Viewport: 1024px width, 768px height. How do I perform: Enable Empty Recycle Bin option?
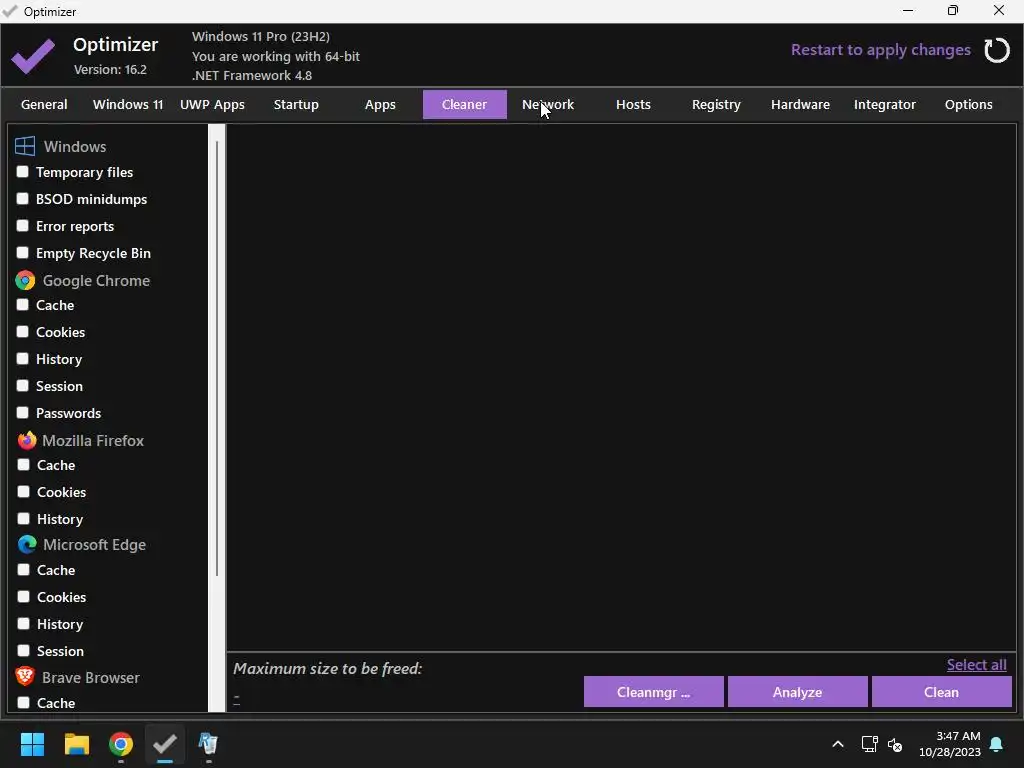[x=23, y=252]
